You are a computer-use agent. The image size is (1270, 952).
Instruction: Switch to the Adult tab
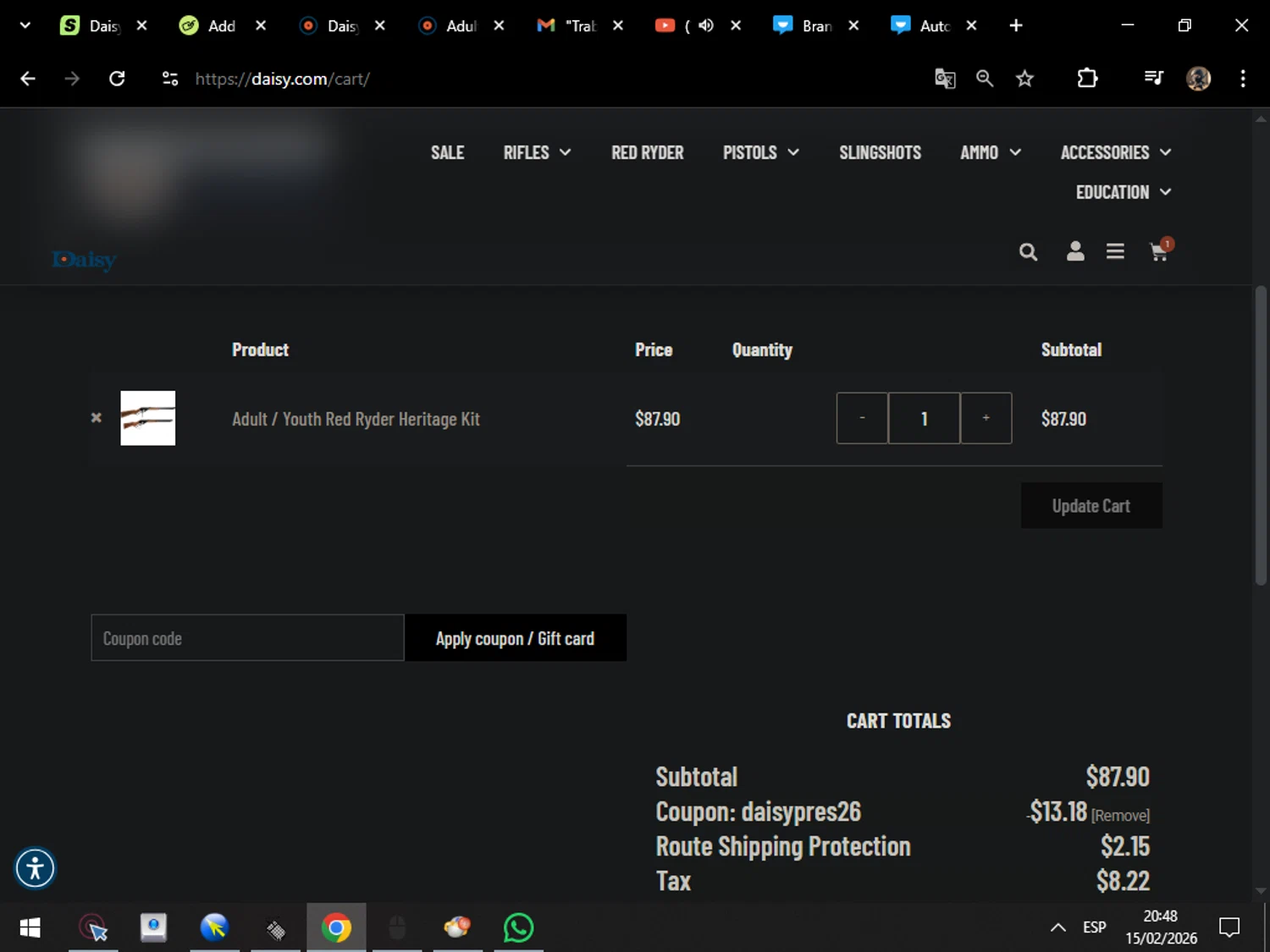(448, 25)
